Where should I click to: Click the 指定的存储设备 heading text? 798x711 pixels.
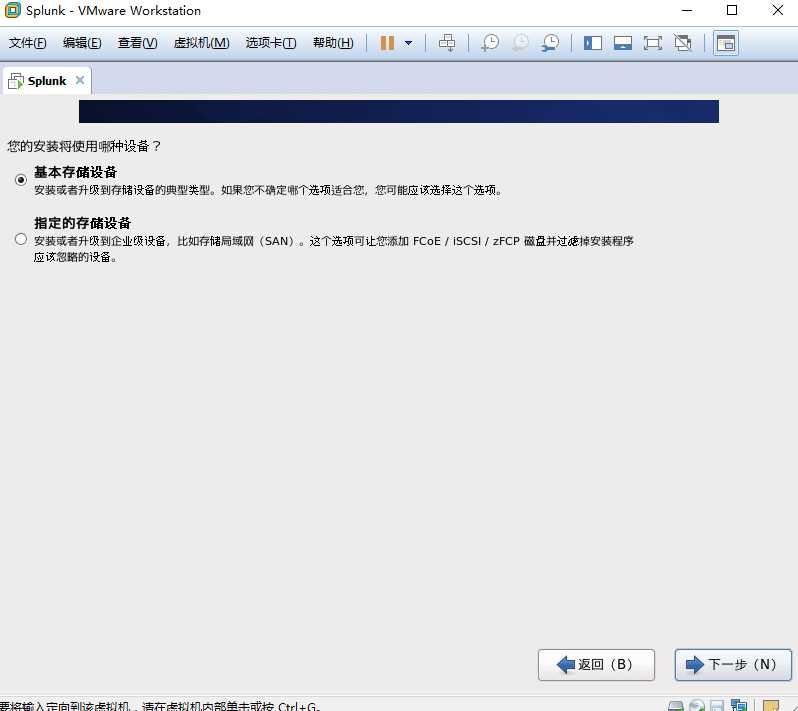pyautogui.click(x=82, y=223)
